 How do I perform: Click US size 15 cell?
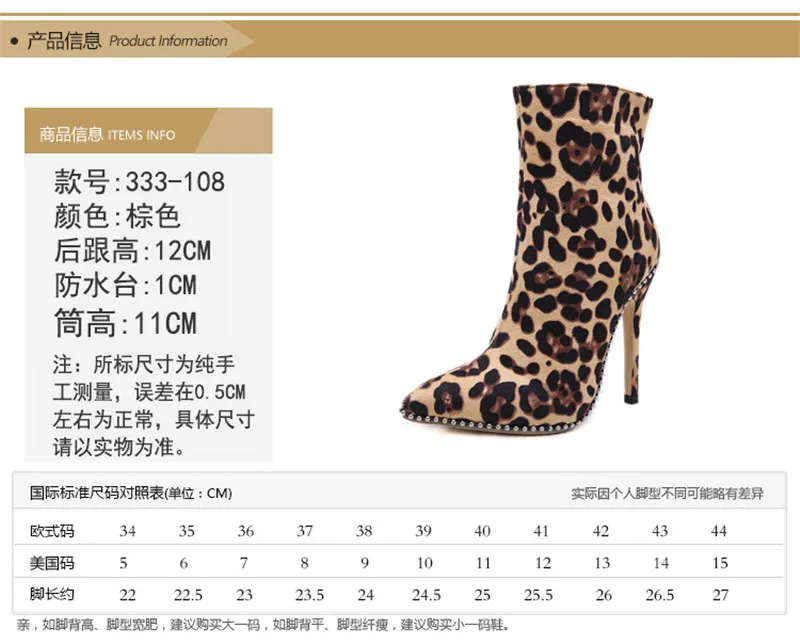point(720,563)
